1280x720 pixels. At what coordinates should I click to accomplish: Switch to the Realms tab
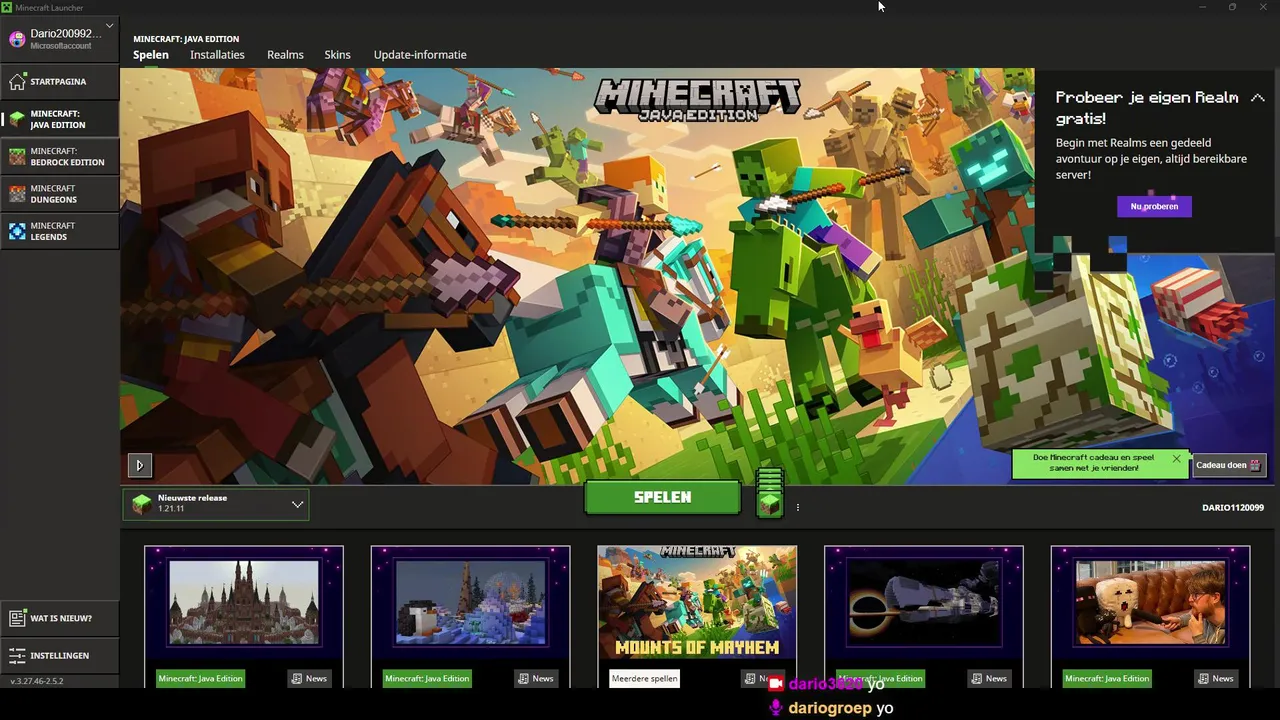tap(285, 55)
